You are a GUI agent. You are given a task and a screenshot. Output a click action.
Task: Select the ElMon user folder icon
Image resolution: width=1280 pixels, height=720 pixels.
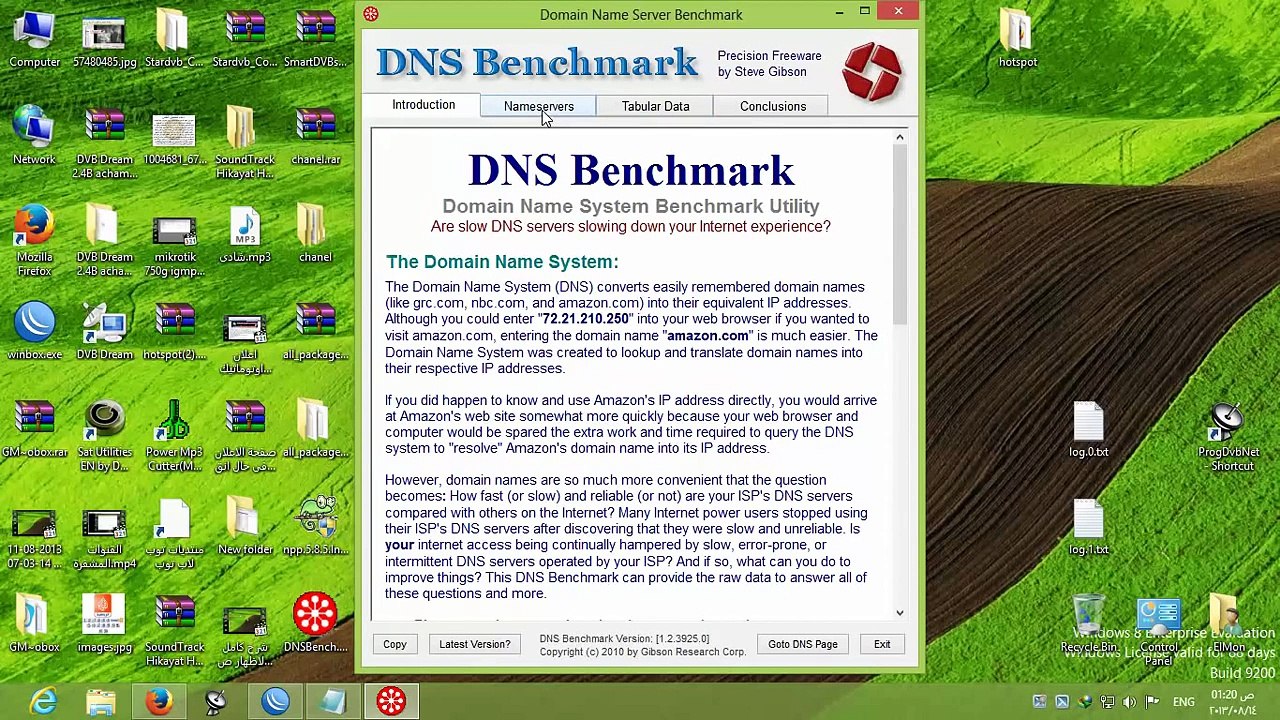(1228, 625)
